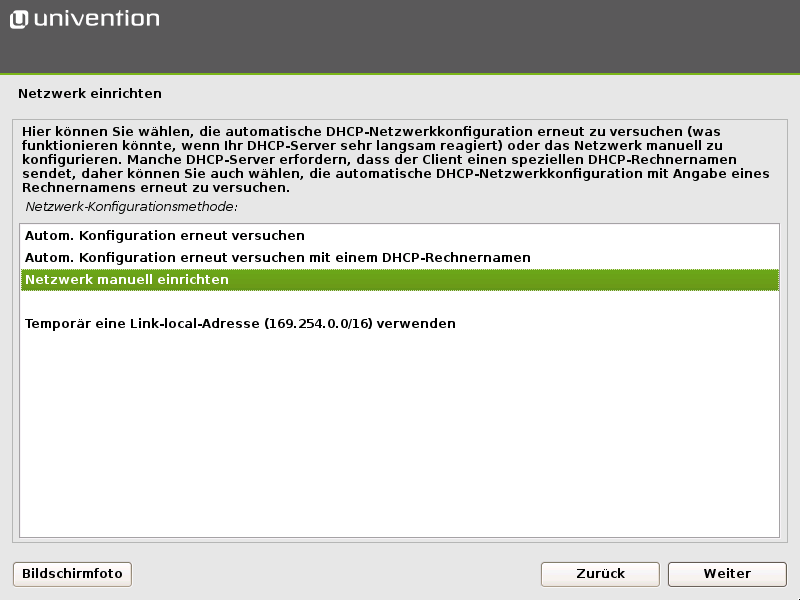Click the thin orange stripe under header

[400, 73]
